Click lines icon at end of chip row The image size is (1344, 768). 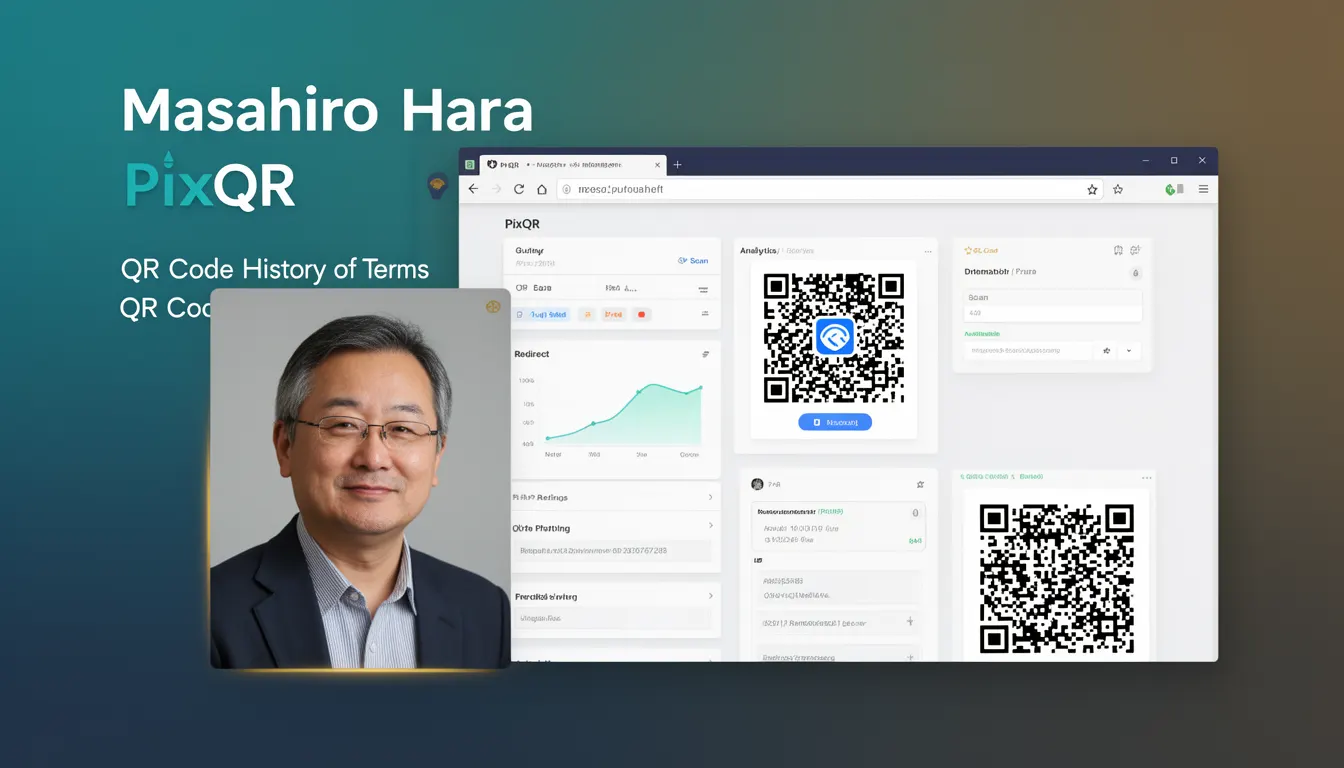pos(705,314)
